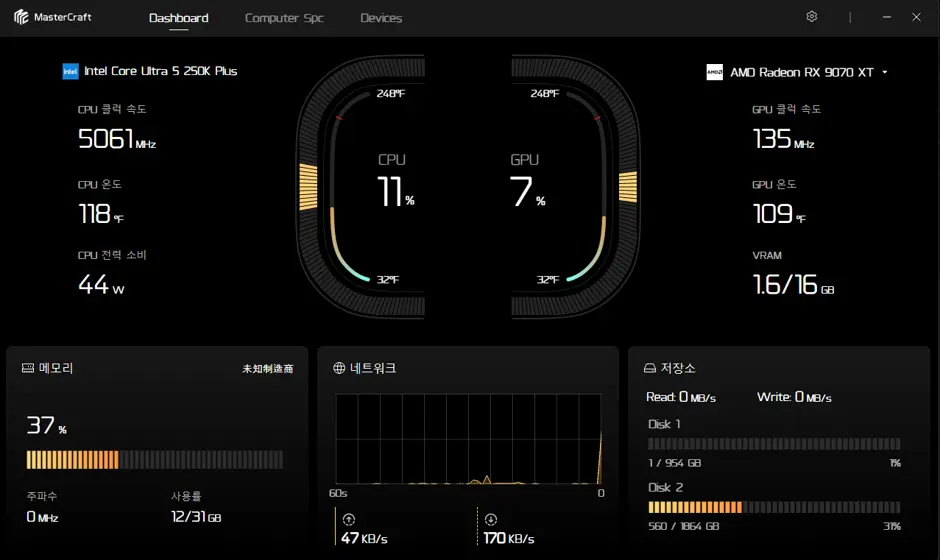Click the AMD Radeon RX 9070 XT label
The height and width of the screenshot is (560, 940).
click(x=802, y=73)
